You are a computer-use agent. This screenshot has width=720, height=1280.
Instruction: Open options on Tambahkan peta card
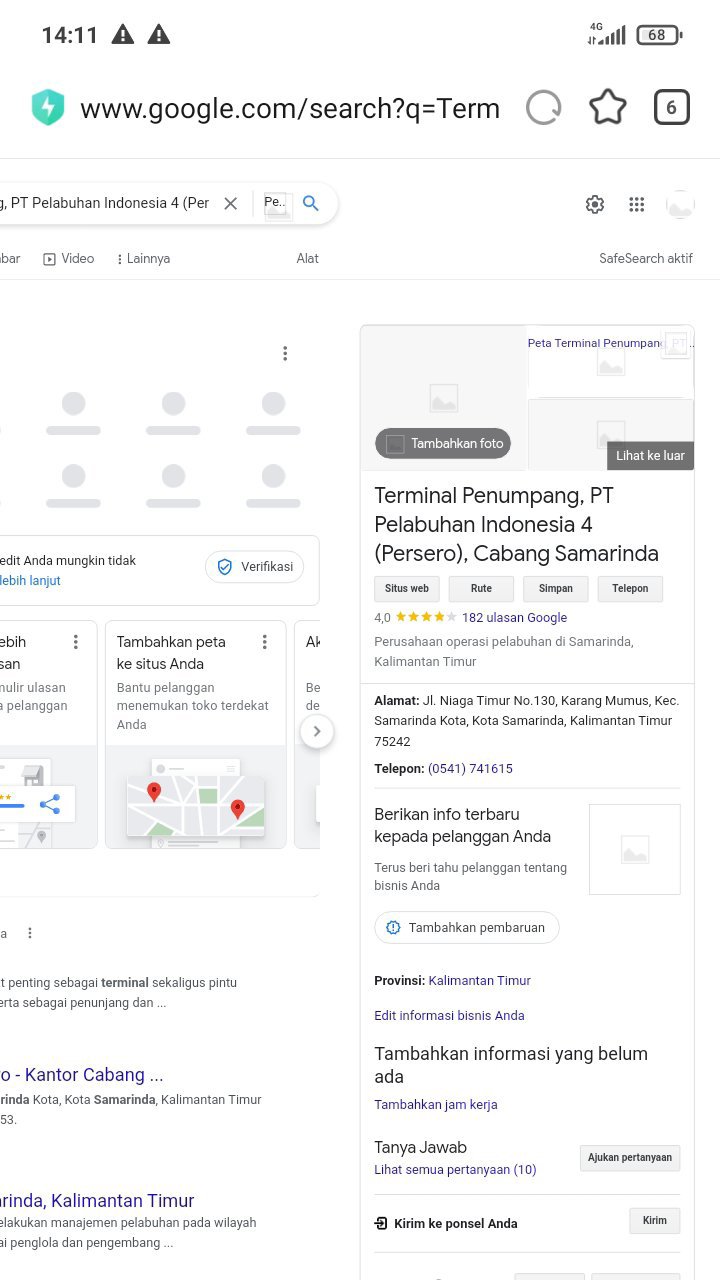tap(265, 642)
